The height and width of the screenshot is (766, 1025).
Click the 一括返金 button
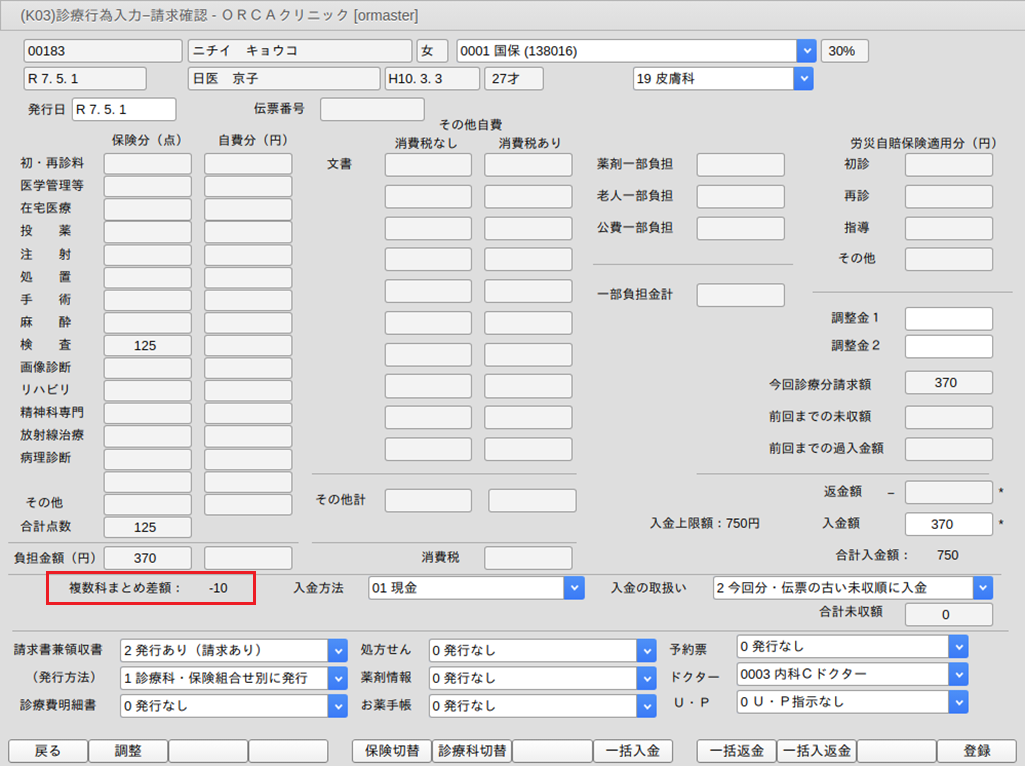pos(736,751)
